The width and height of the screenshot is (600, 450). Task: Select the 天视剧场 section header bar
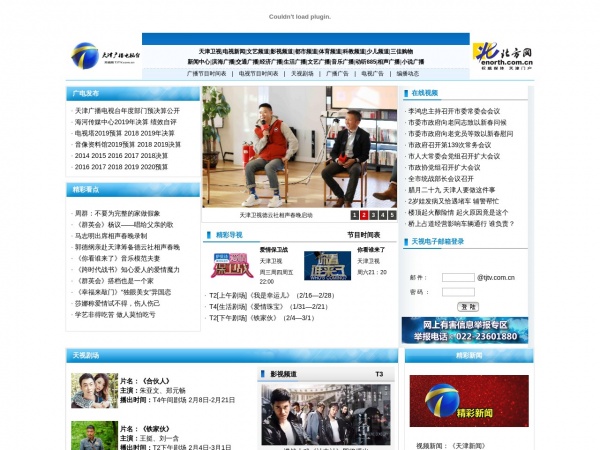(232, 355)
